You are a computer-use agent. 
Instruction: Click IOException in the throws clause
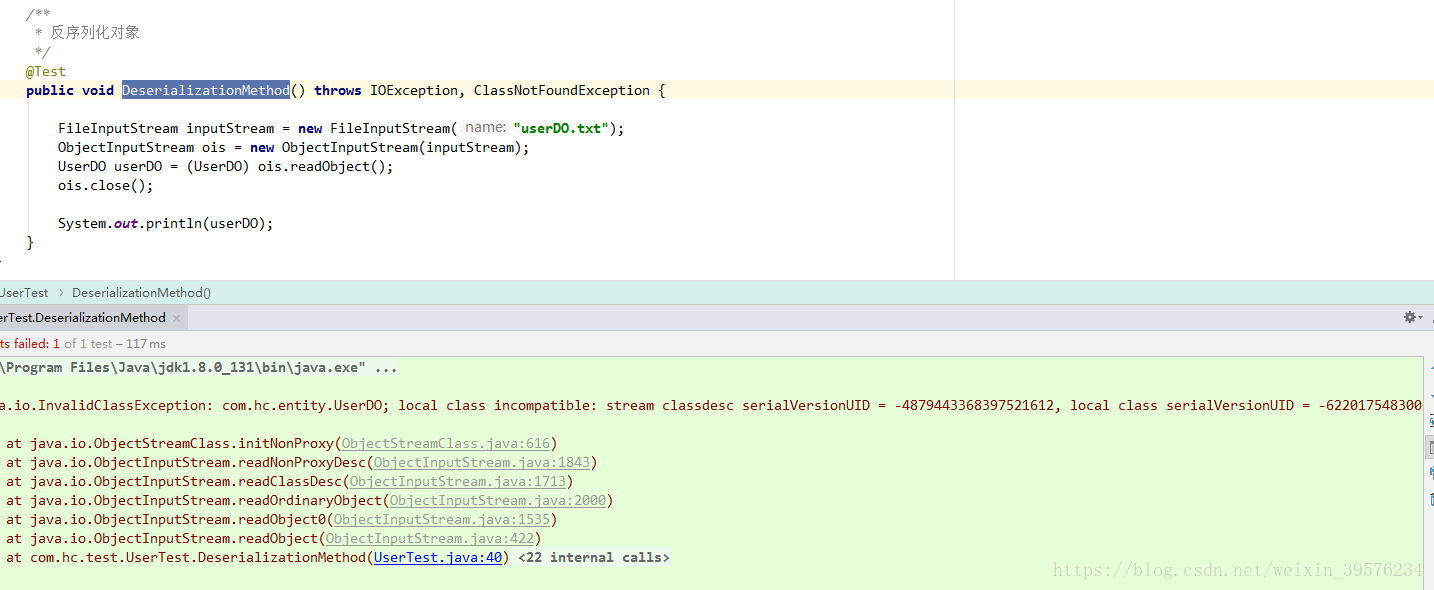coord(414,91)
